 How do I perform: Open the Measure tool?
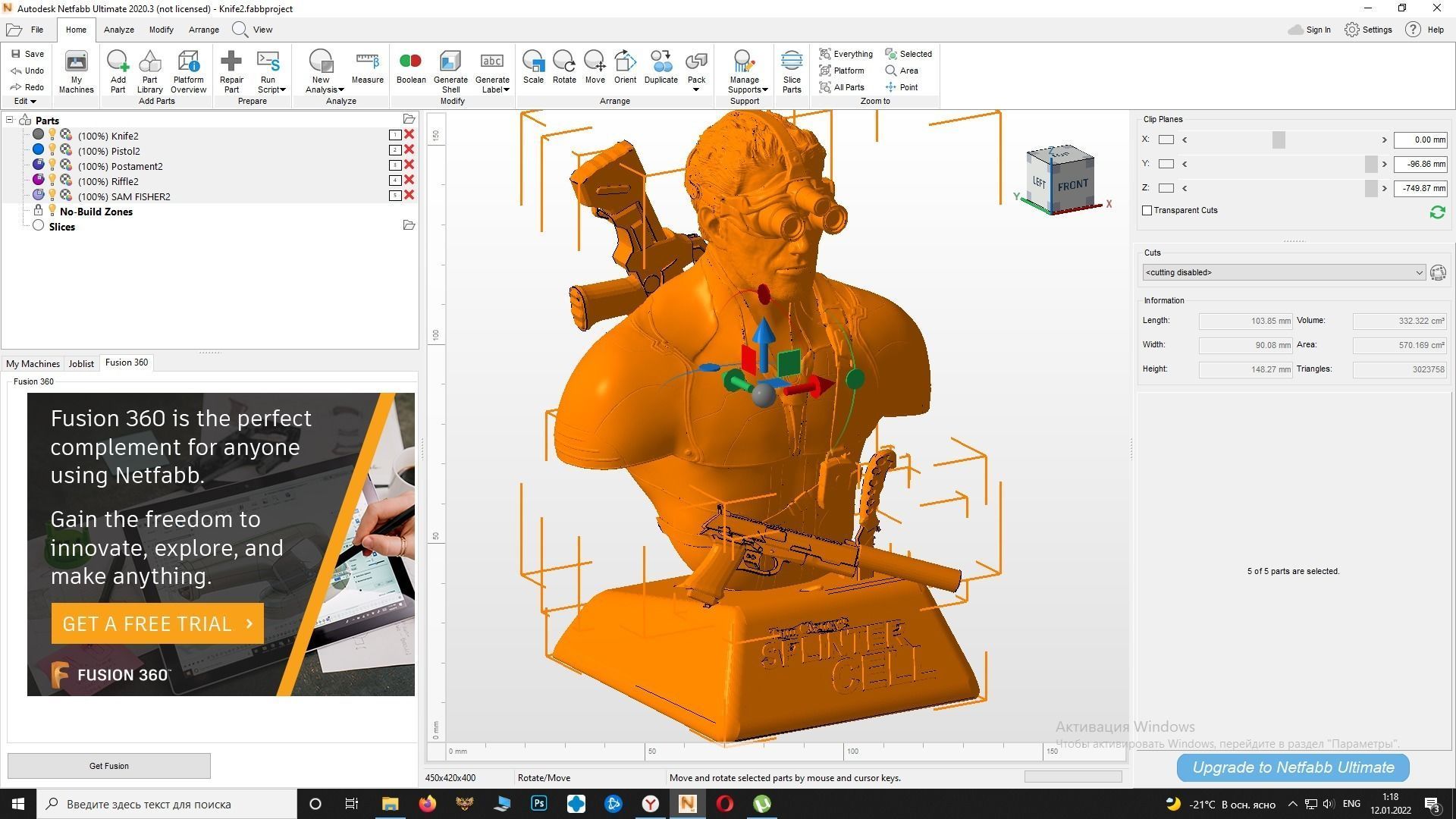(x=367, y=67)
